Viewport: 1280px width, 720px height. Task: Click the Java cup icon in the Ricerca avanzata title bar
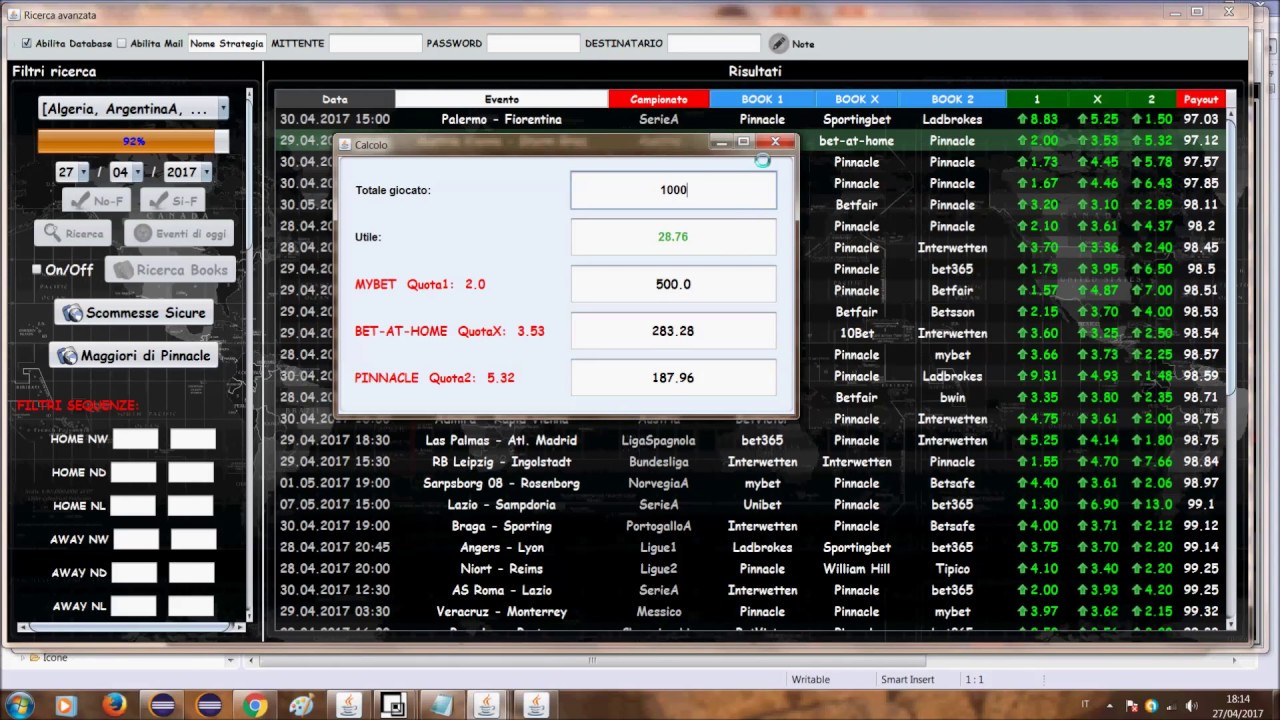tap(13, 15)
